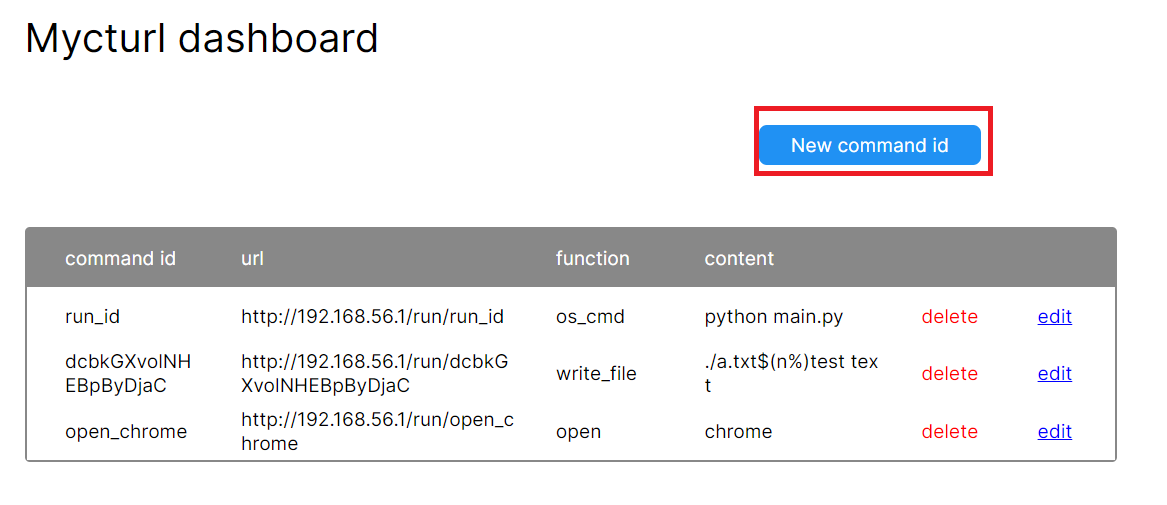The image size is (1167, 505).
Task: Edit the run_id command
Action: click(x=1054, y=316)
